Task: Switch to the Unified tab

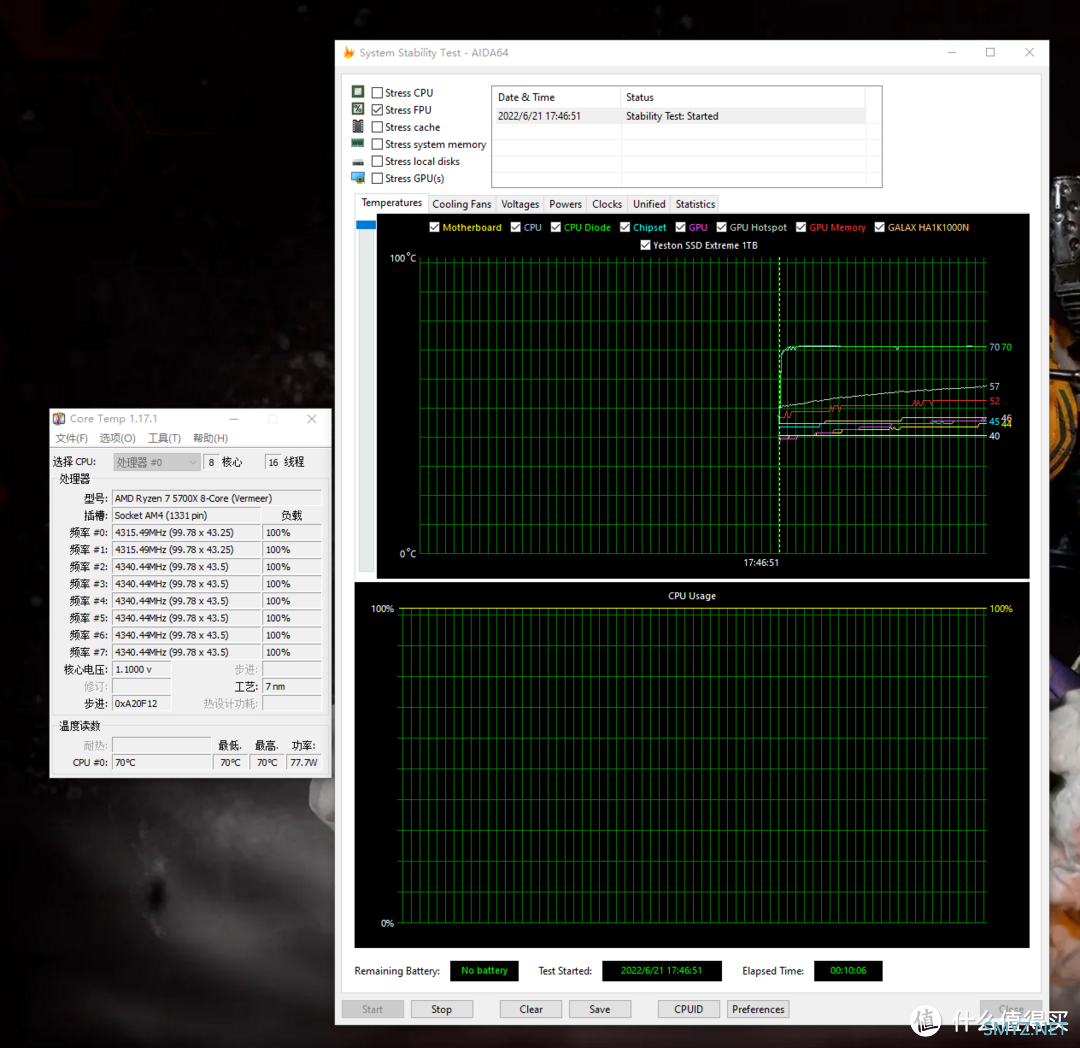Action: [649, 204]
